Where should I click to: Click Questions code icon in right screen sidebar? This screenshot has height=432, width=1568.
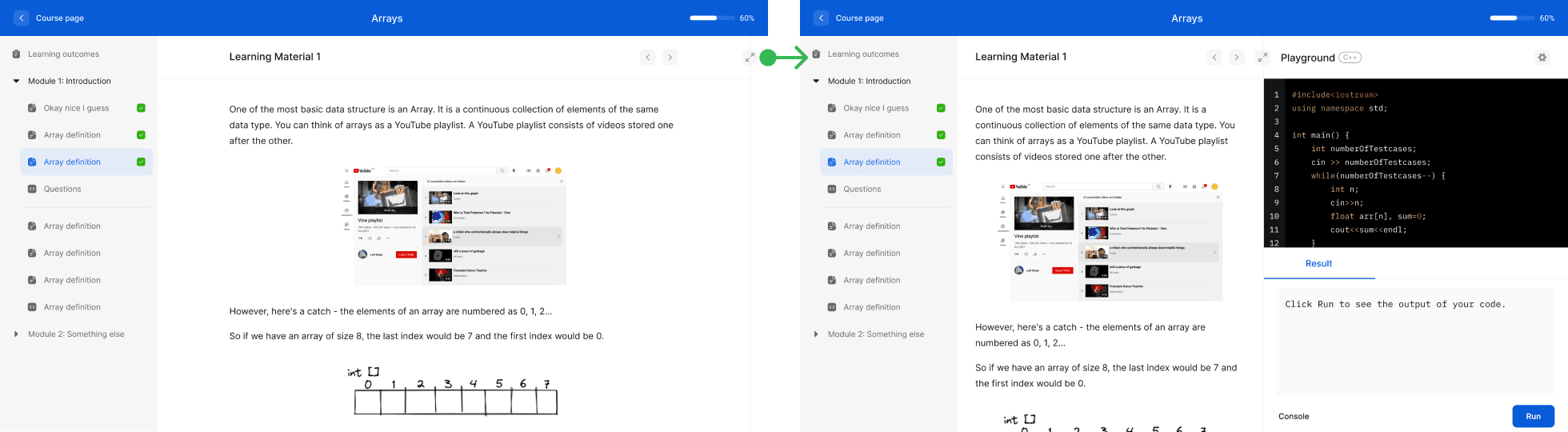832,190
